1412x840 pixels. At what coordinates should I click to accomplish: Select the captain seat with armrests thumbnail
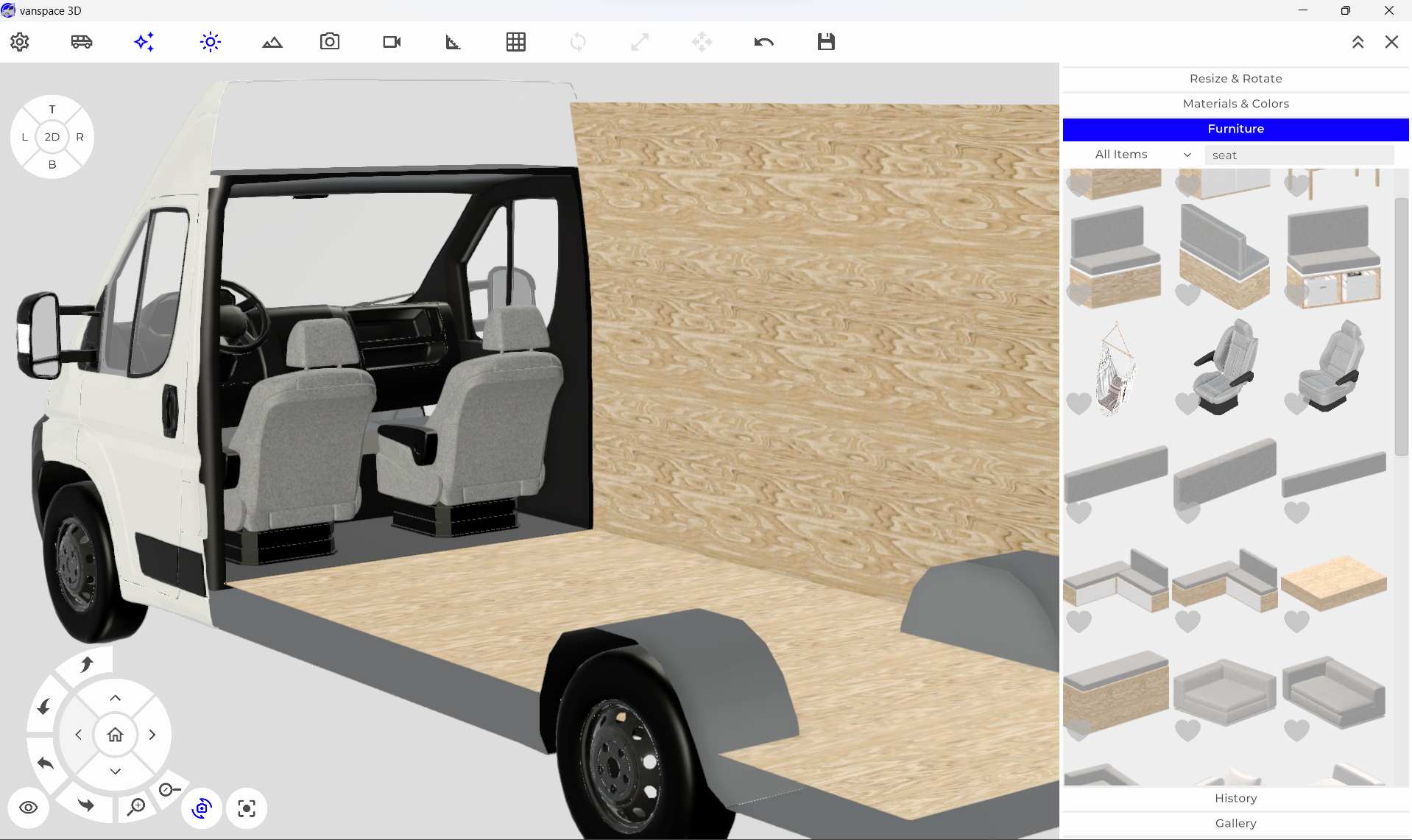[x=1225, y=366]
